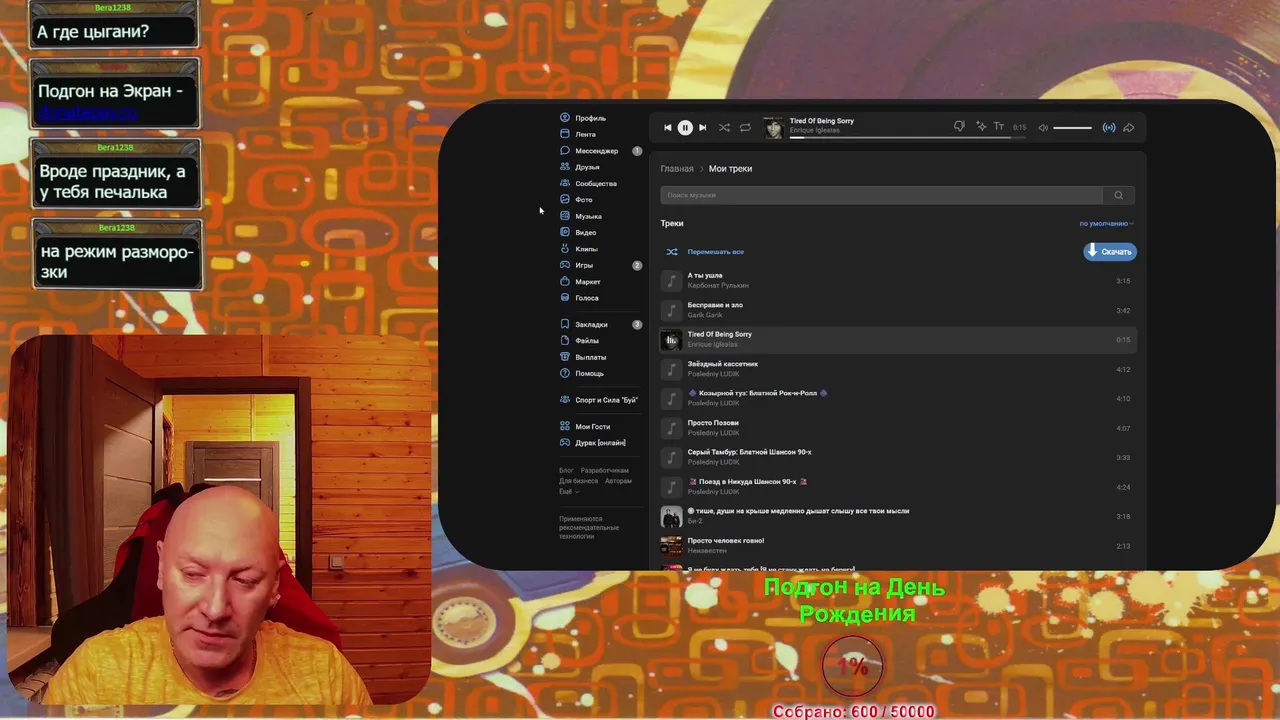Go to the Друзья section
Viewport: 1280px width, 720px height.
tap(581, 167)
